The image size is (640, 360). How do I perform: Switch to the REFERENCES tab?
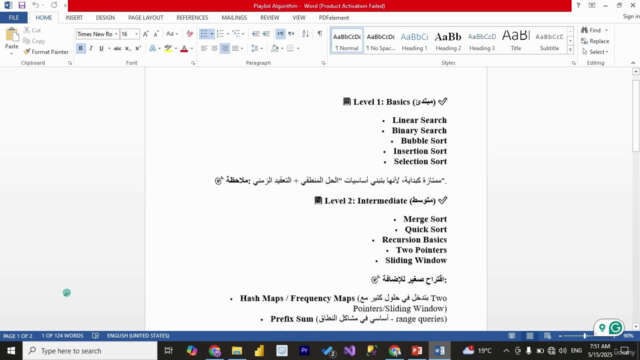point(192,18)
